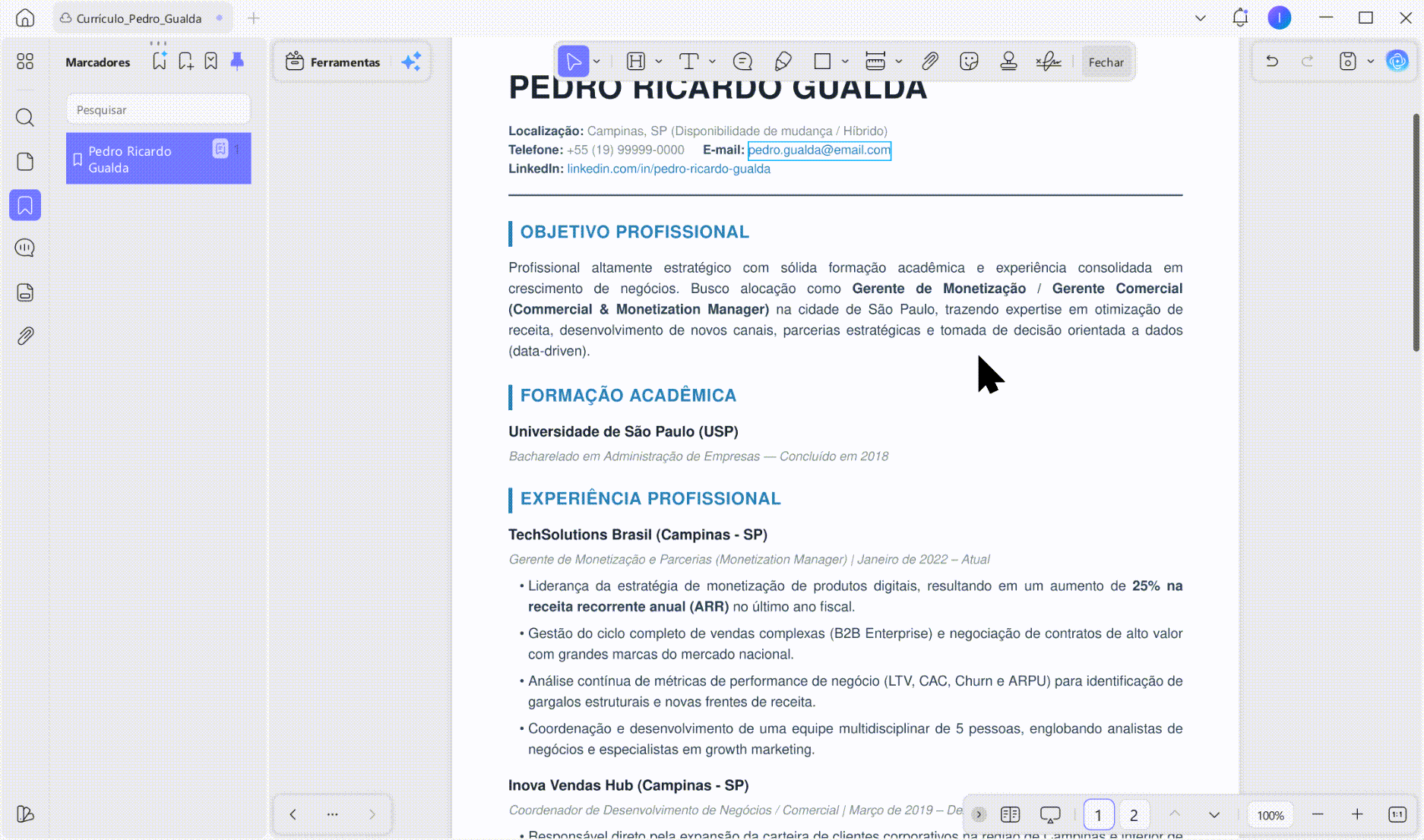Open notifications bell
1424x840 pixels.
click(x=1240, y=17)
